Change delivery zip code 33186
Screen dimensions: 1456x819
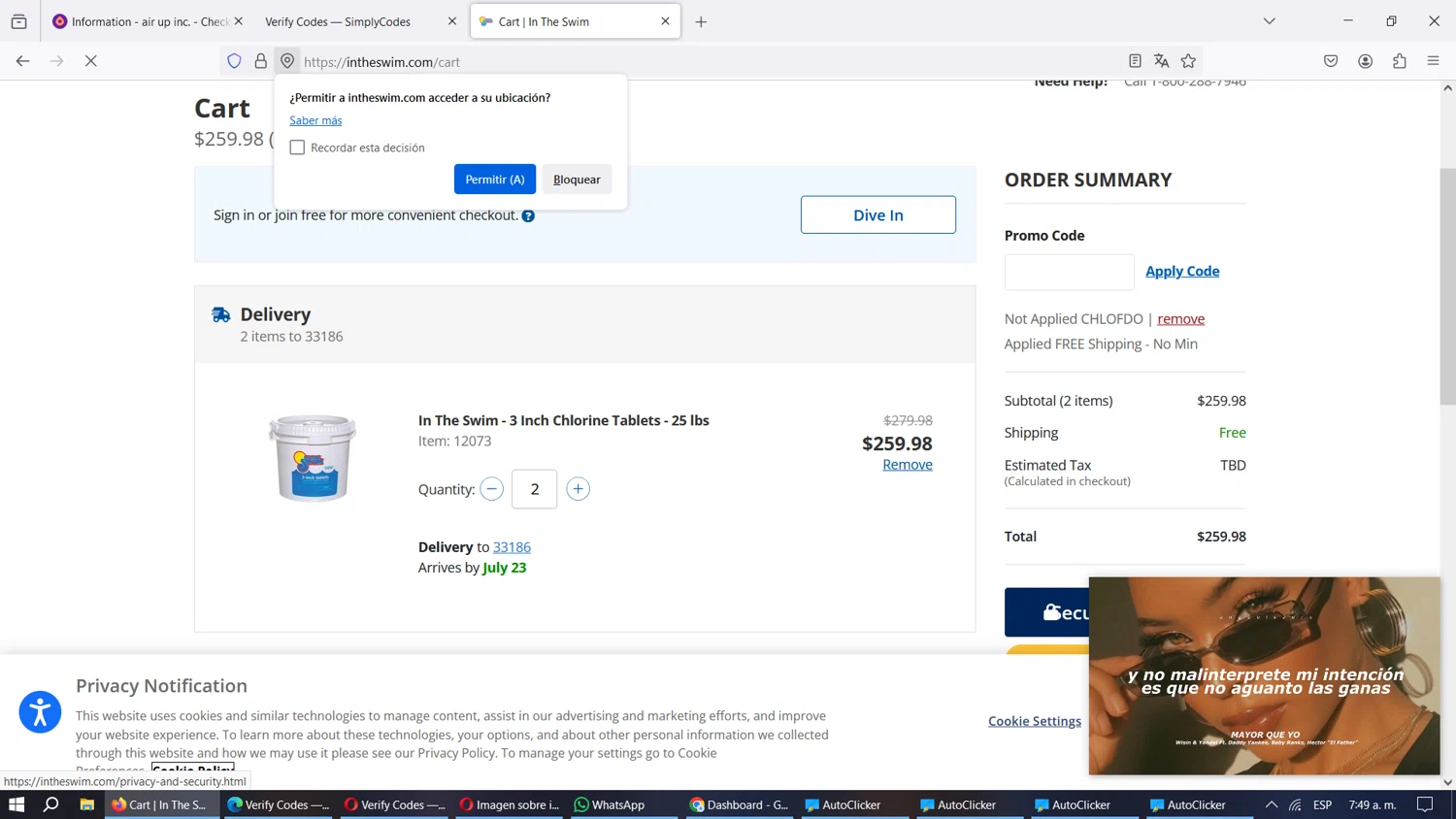[x=512, y=547]
